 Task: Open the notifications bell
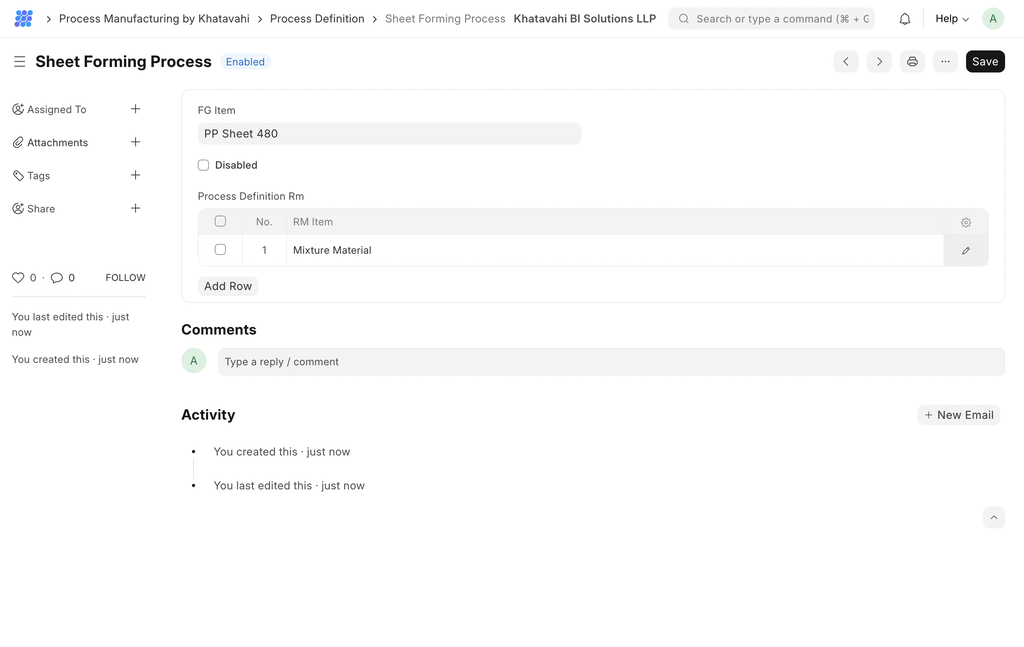(x=904, y=19)
